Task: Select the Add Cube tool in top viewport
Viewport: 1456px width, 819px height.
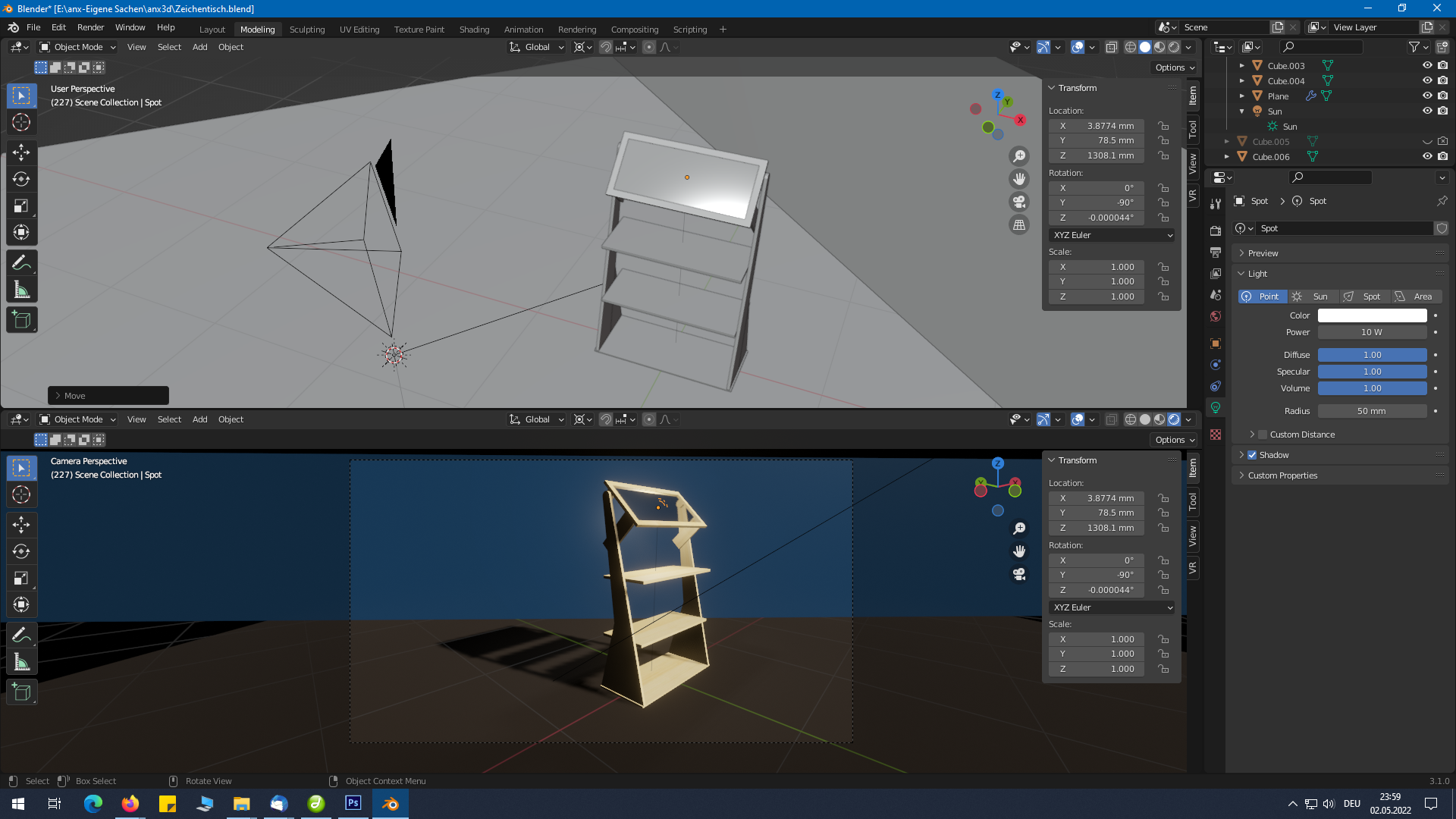Action: coord(21,320)
